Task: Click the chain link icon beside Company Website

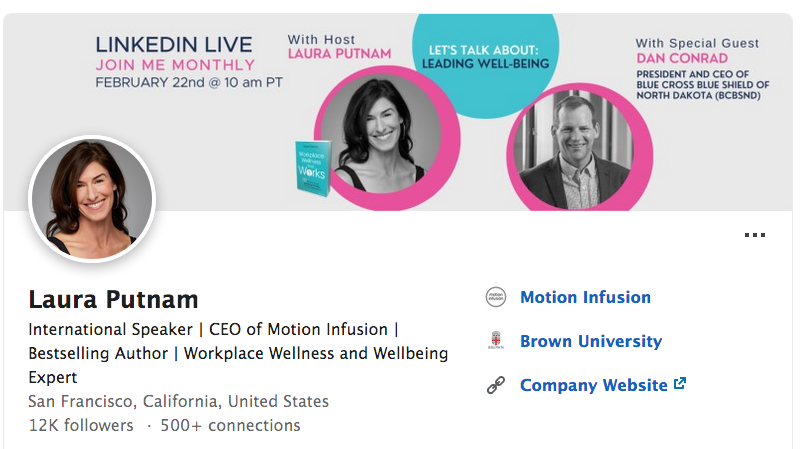Action: click(495, 385)
